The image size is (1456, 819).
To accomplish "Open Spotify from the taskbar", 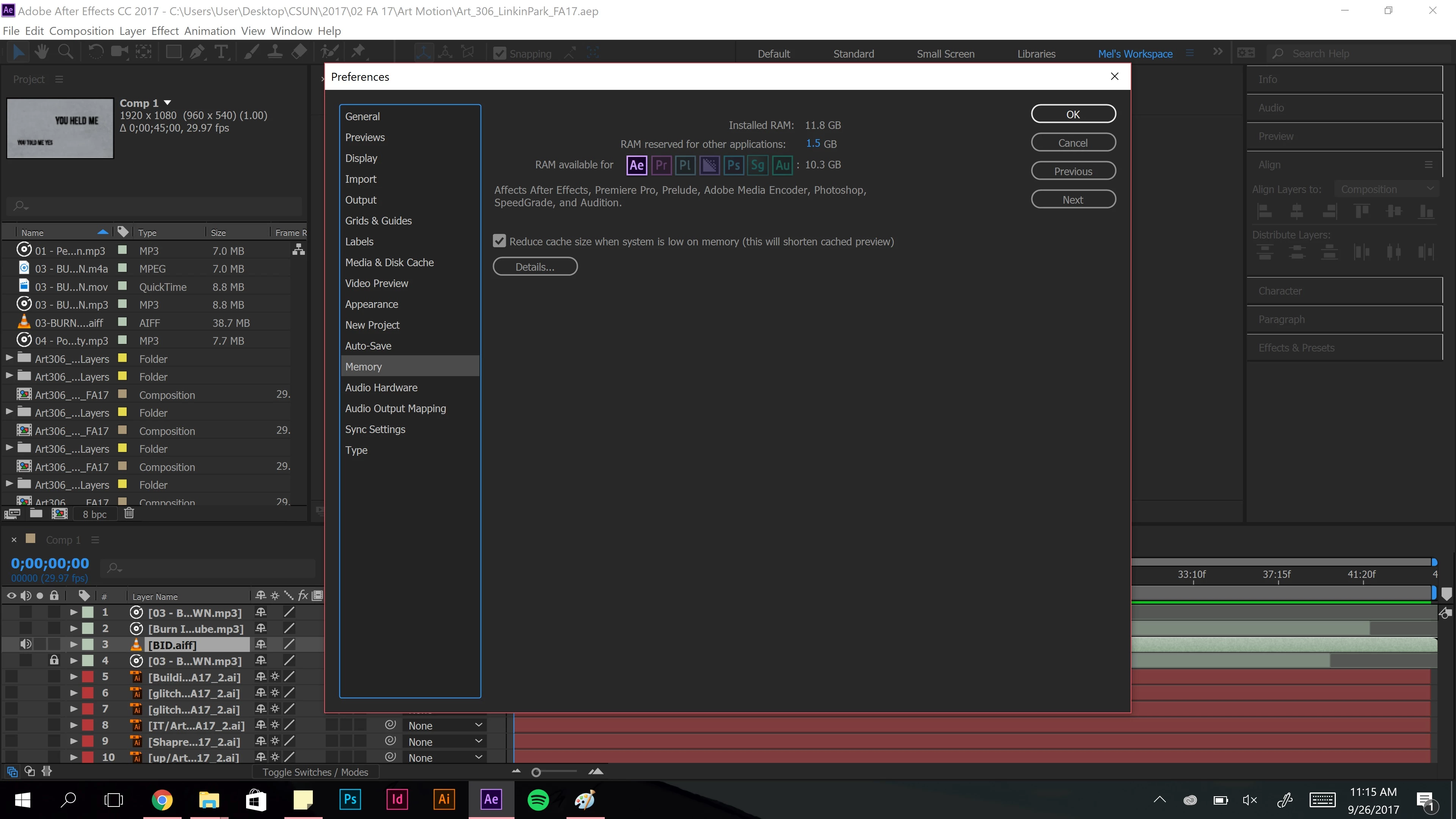I will pyautogui.click(x=538, y=799).
